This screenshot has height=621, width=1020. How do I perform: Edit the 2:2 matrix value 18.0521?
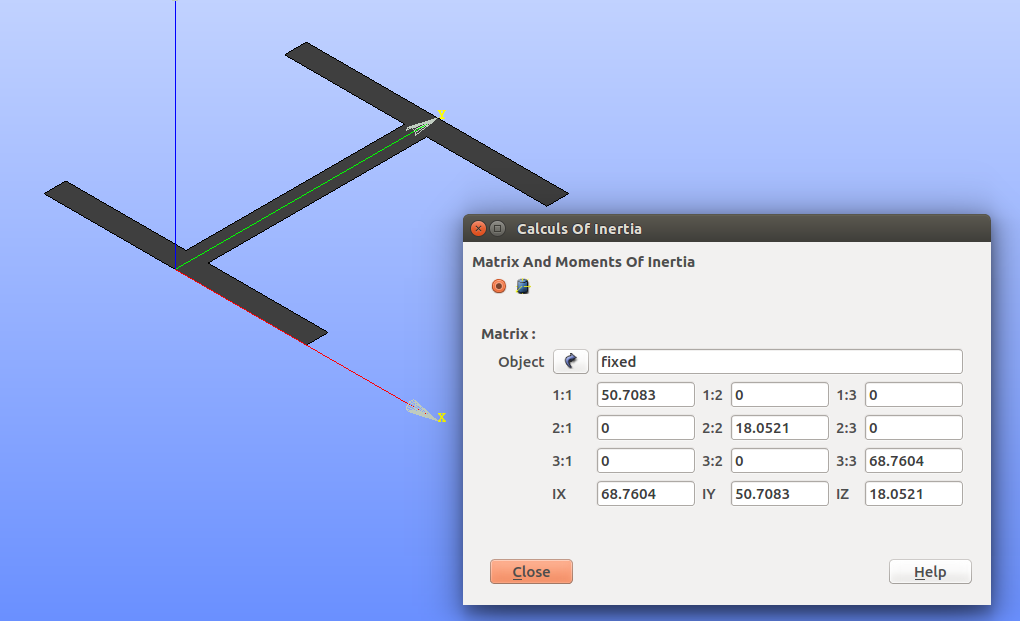tap(779, 427)
